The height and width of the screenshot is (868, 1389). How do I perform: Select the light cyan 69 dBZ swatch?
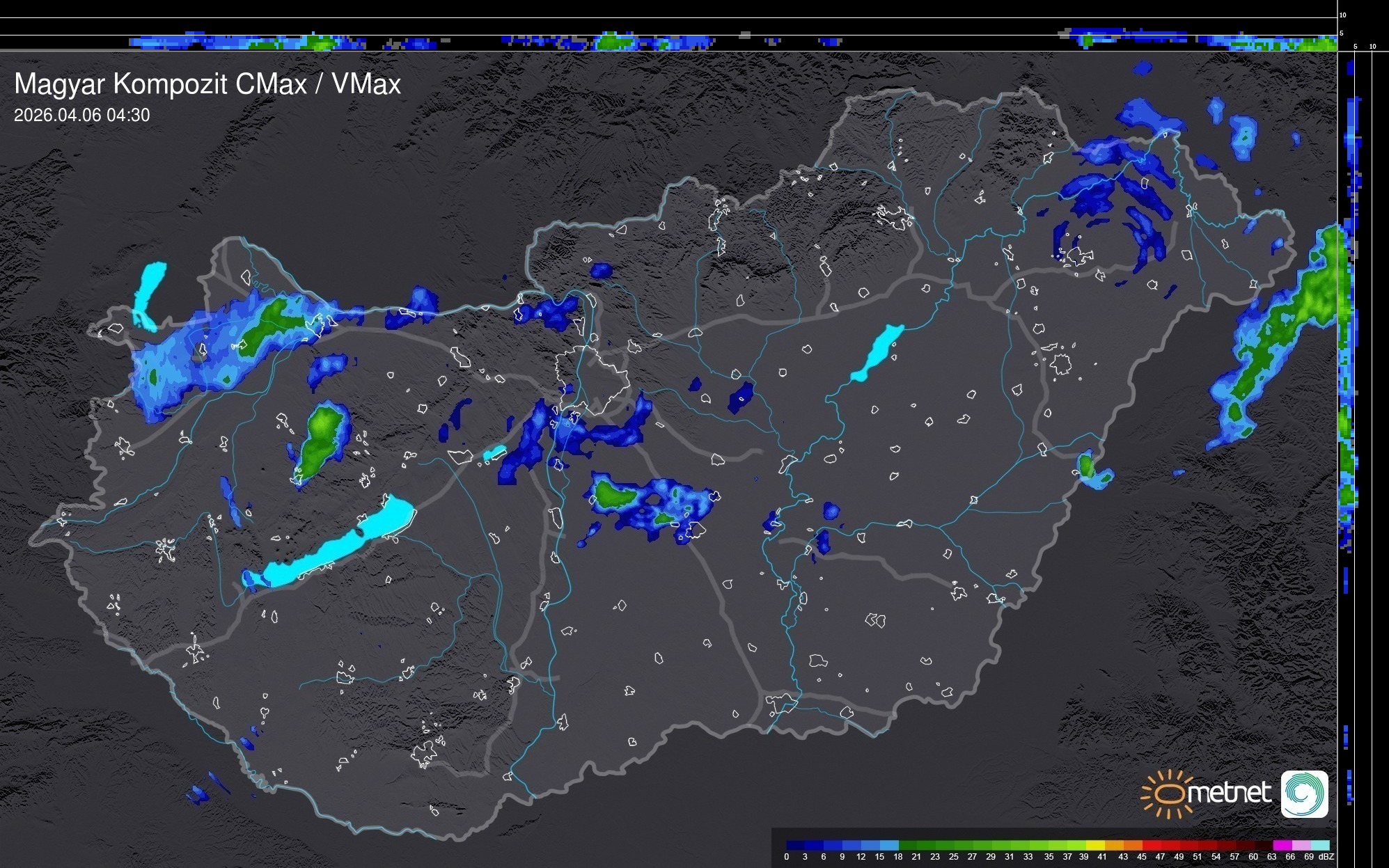click(1320, 845)
